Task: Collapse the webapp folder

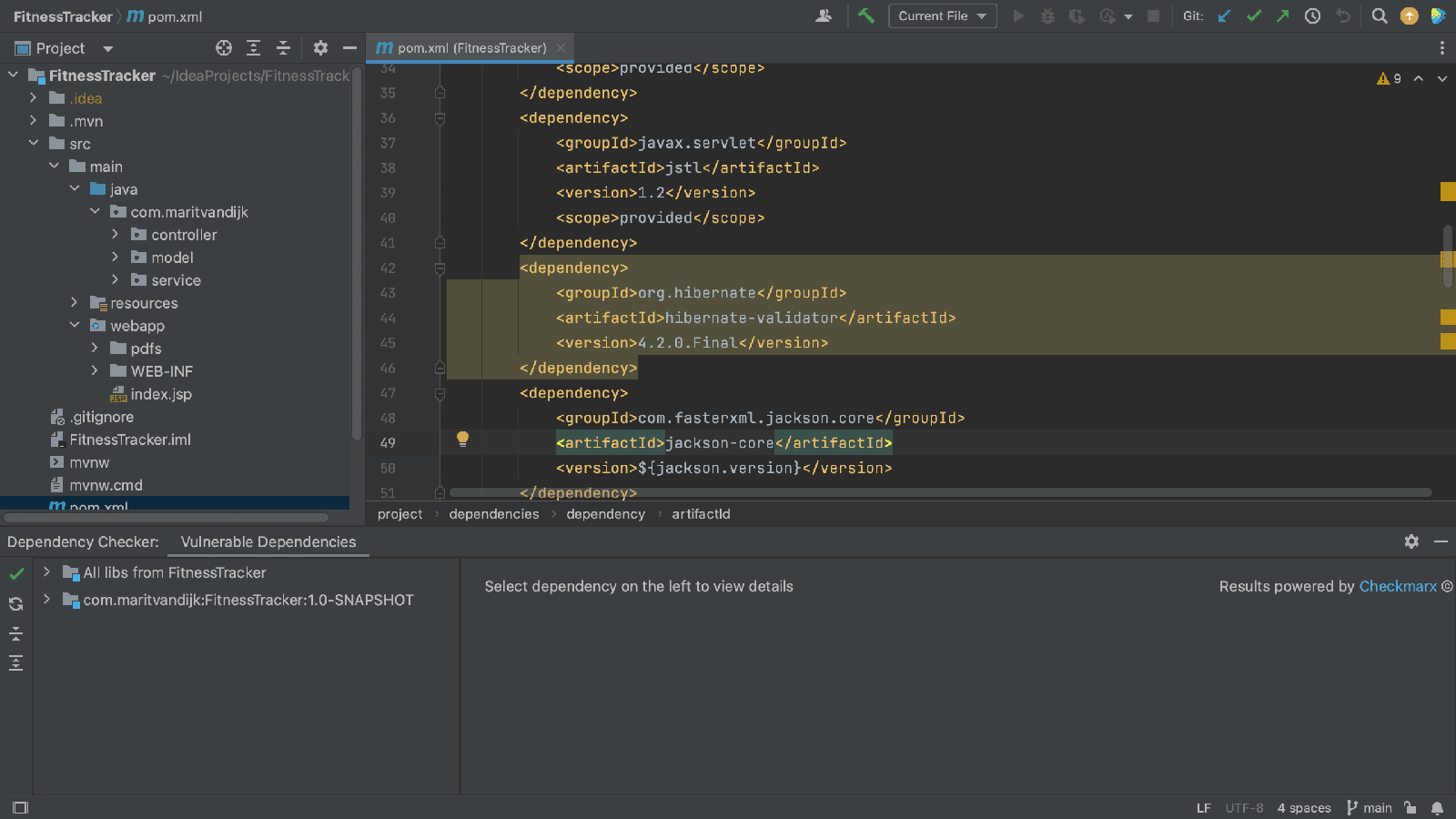Action: 75,325
